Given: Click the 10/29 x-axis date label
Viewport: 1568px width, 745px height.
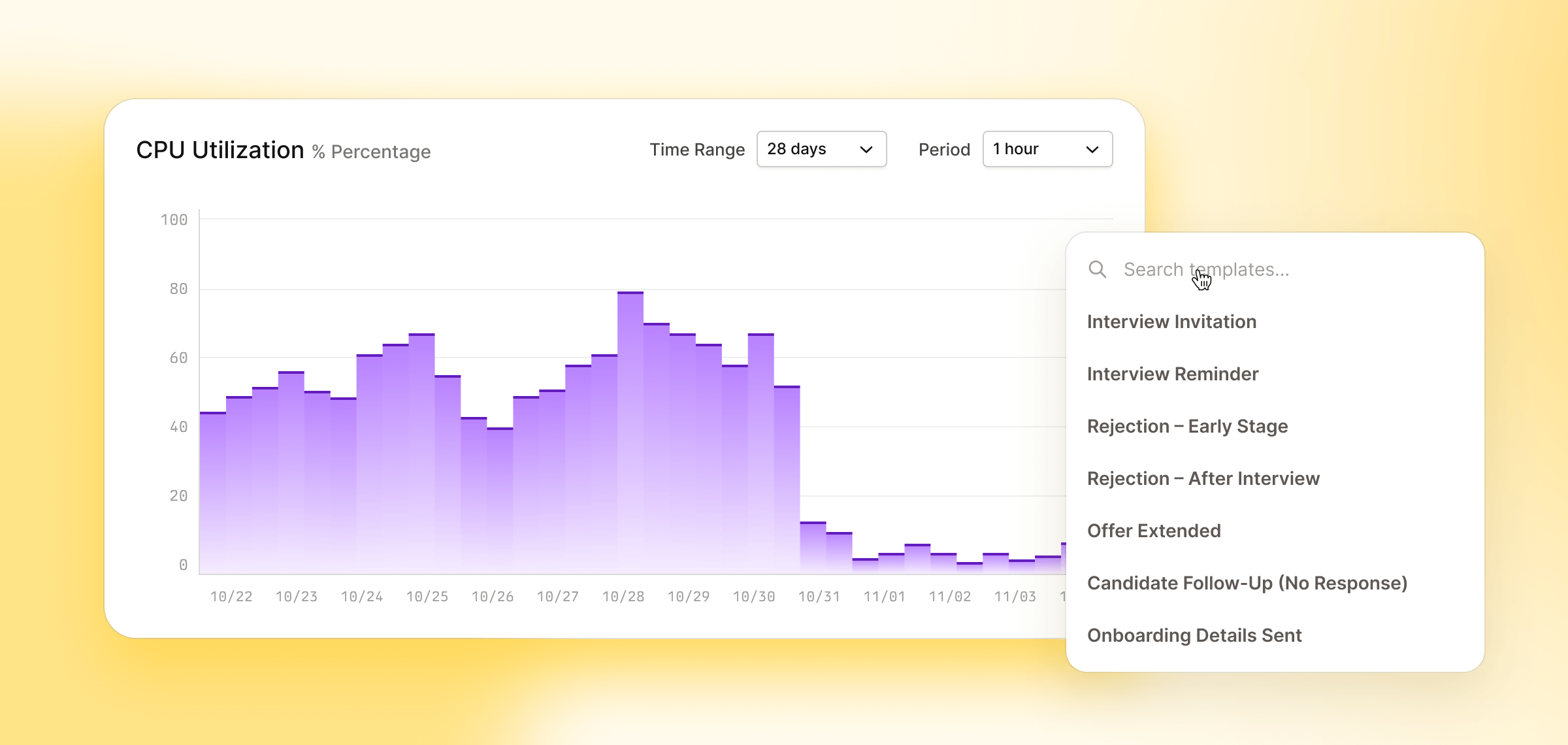Looking at the screenshot, I should (689, 597).
